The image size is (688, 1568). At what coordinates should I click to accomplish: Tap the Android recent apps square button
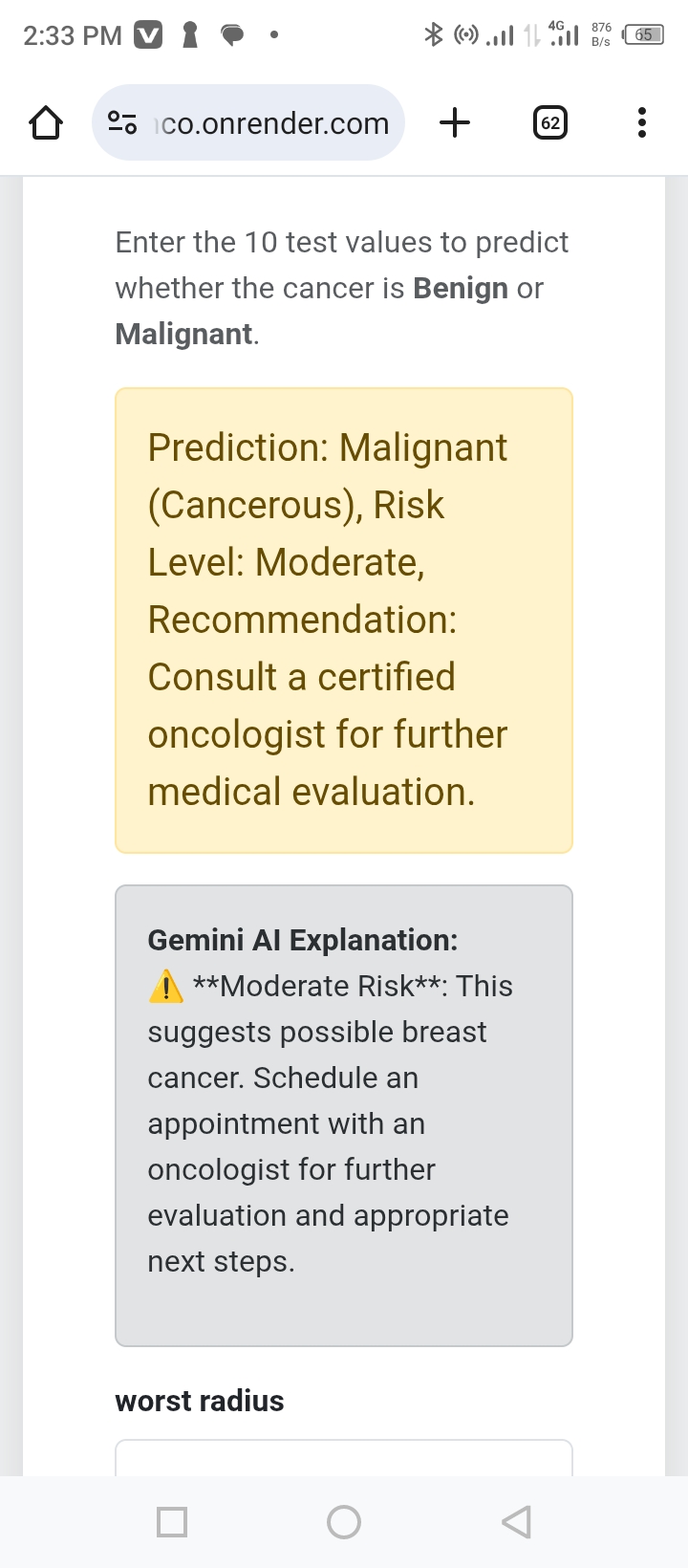(x=172, y=1521)
